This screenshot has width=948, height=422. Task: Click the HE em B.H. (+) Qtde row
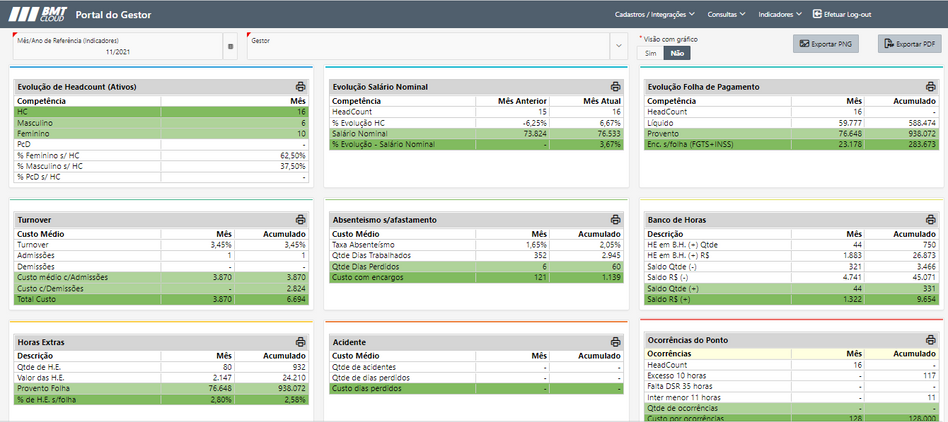(791, 245)
